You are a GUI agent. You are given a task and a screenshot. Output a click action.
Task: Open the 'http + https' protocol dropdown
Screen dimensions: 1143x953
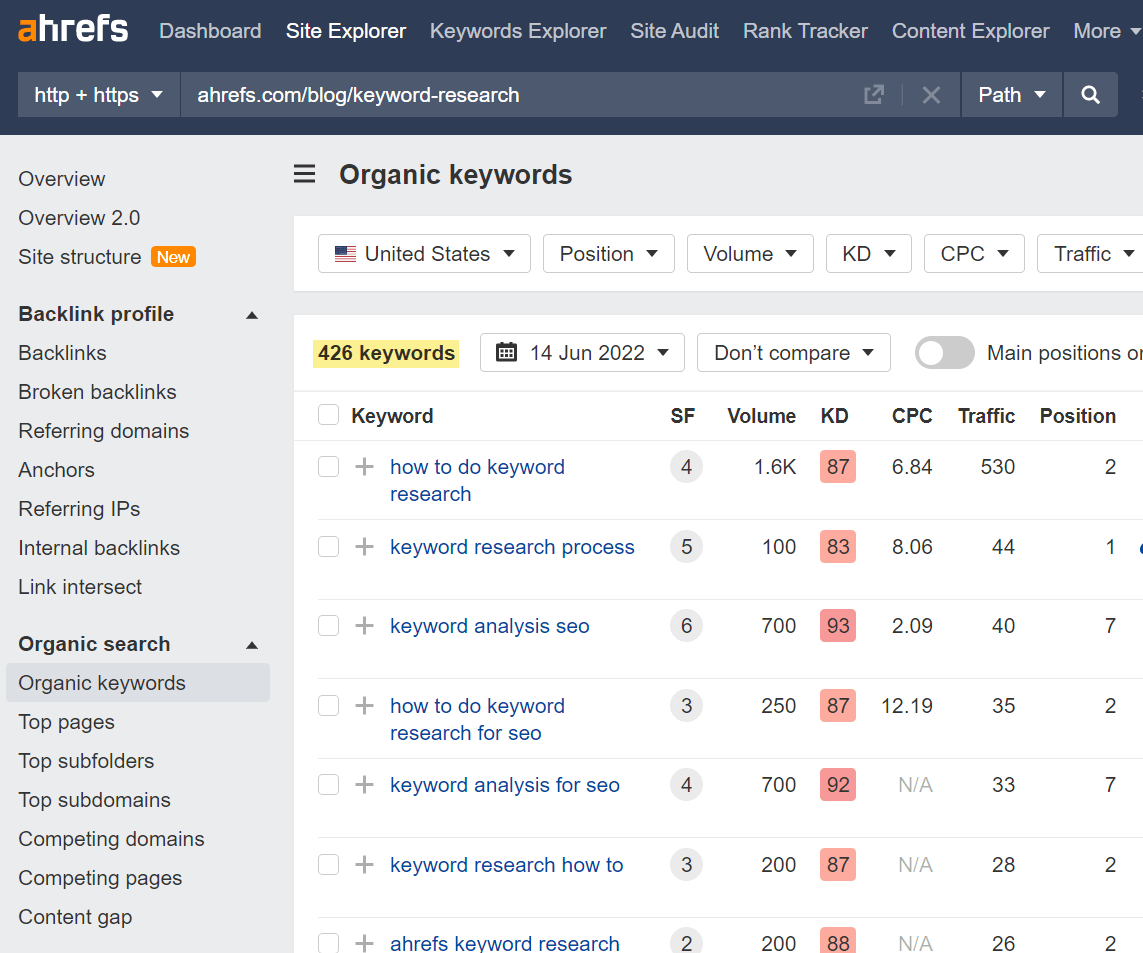[x=97, y=94]
